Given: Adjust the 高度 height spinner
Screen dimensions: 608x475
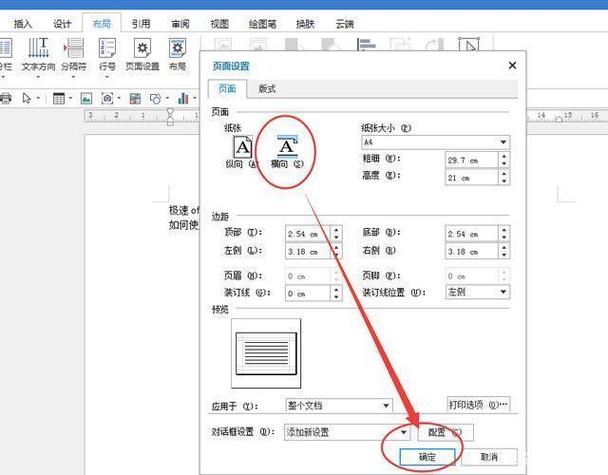Looking at the screenshot, I should (x=504, y=178).
